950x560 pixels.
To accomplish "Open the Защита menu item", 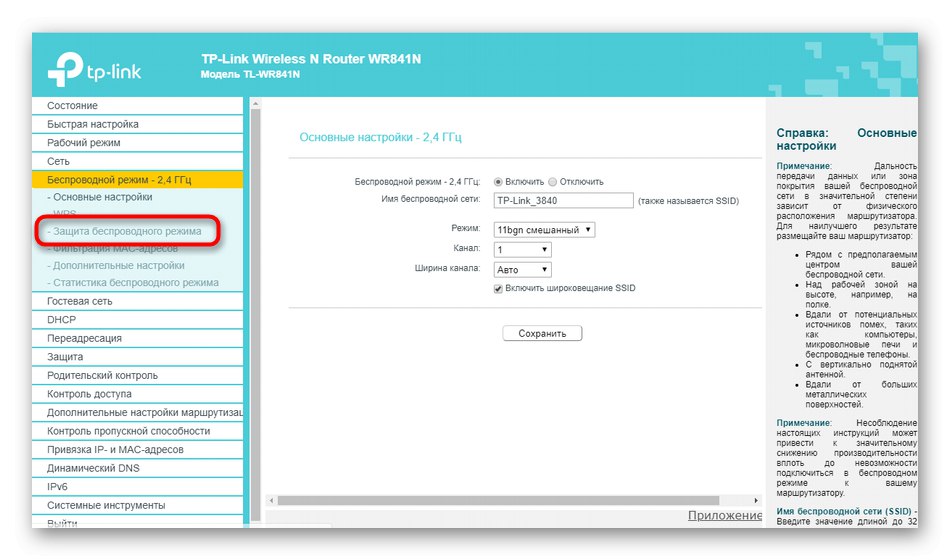I will point(138,357).
